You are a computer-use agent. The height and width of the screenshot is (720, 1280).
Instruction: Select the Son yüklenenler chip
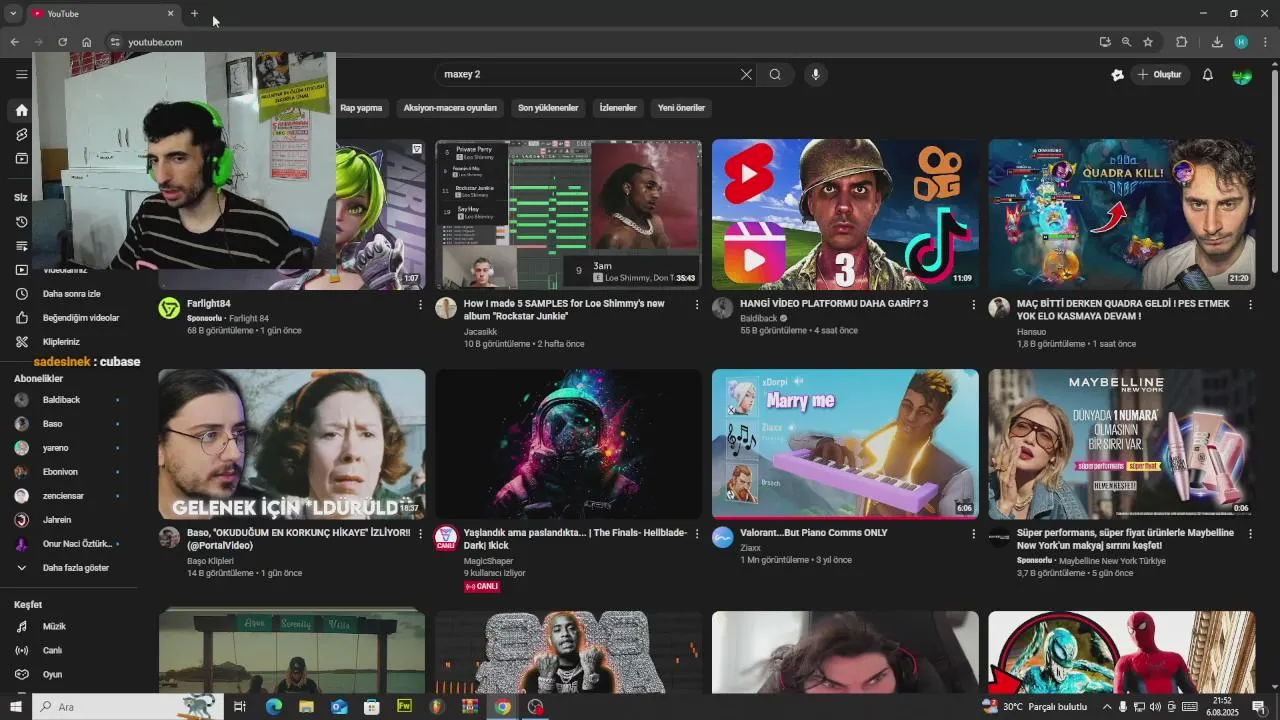[x=548, y=108]
